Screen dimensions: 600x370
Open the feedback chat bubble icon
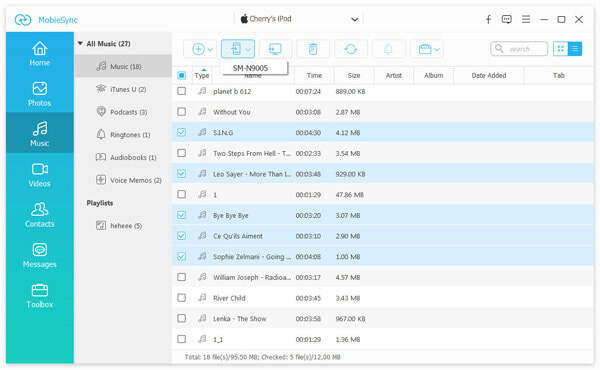pyautogui.click(x=507, y=19)
